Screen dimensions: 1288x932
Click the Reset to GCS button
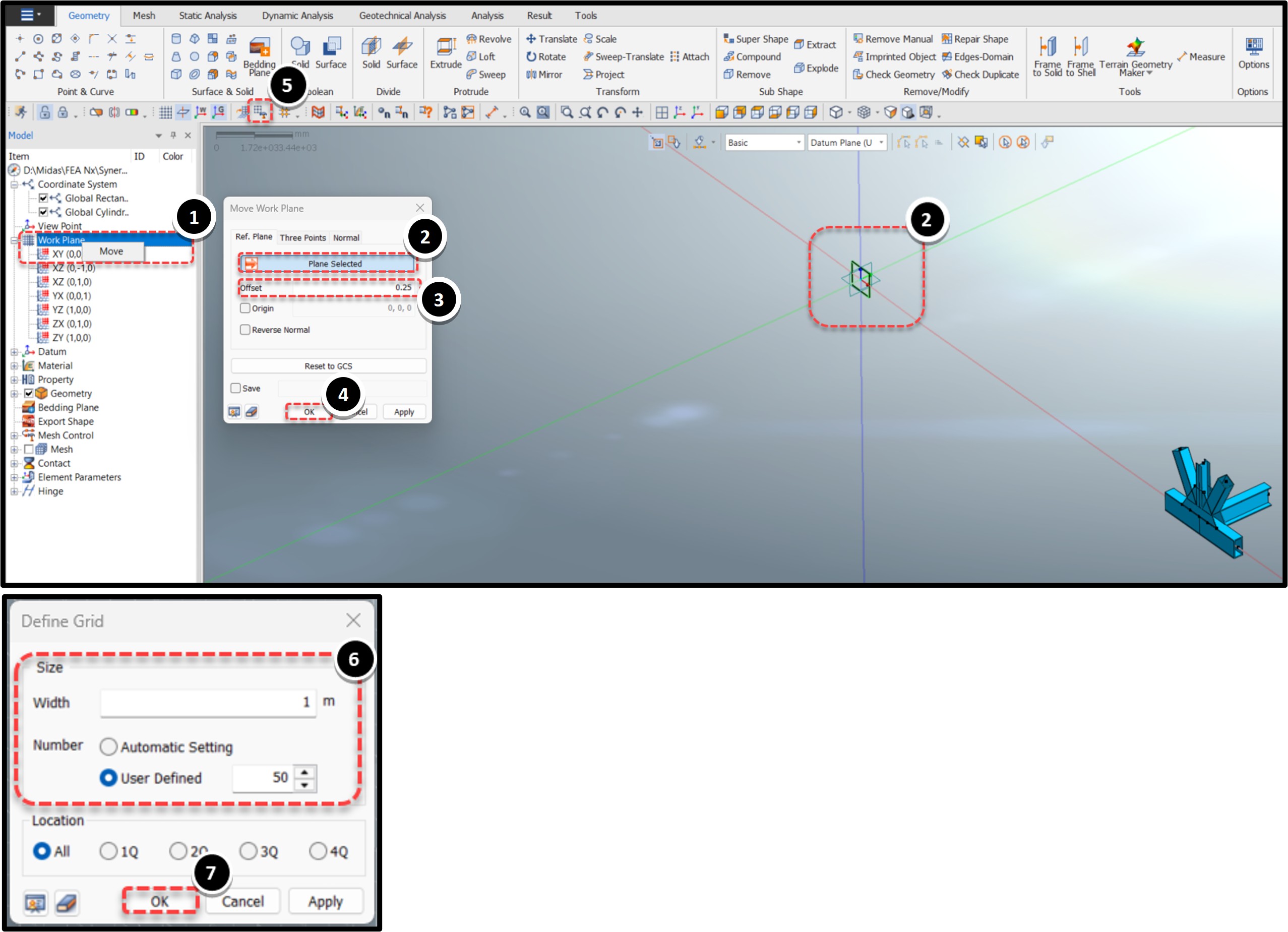point(328,366)
